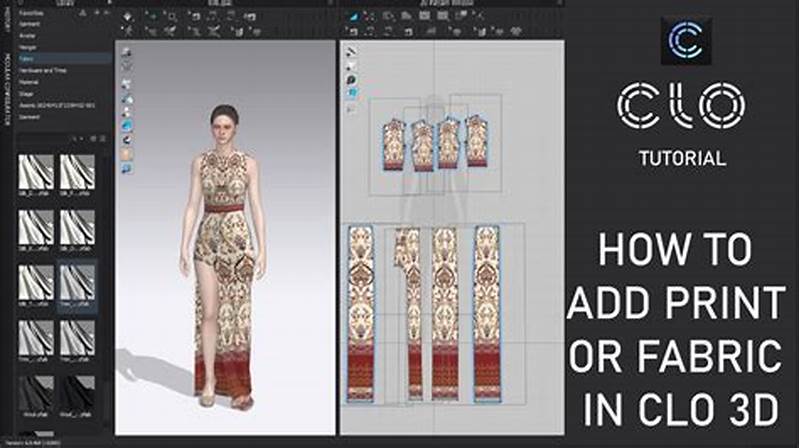Image resolution: width=800 pixels, height=448 pixels.
Task: Click the triangle icon in Library header
Action: (x=82, y=13)
